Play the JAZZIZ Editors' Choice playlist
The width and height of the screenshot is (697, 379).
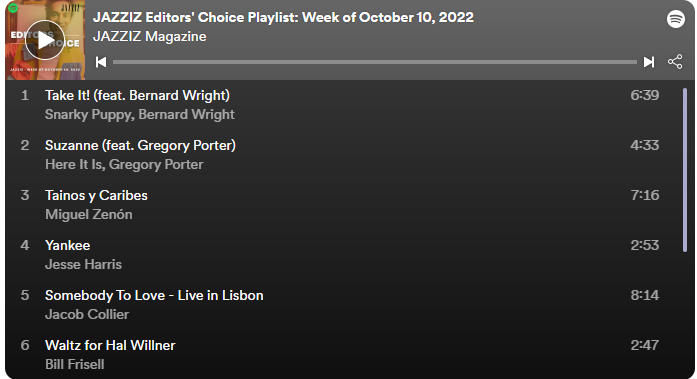click(x=45, y=40)
